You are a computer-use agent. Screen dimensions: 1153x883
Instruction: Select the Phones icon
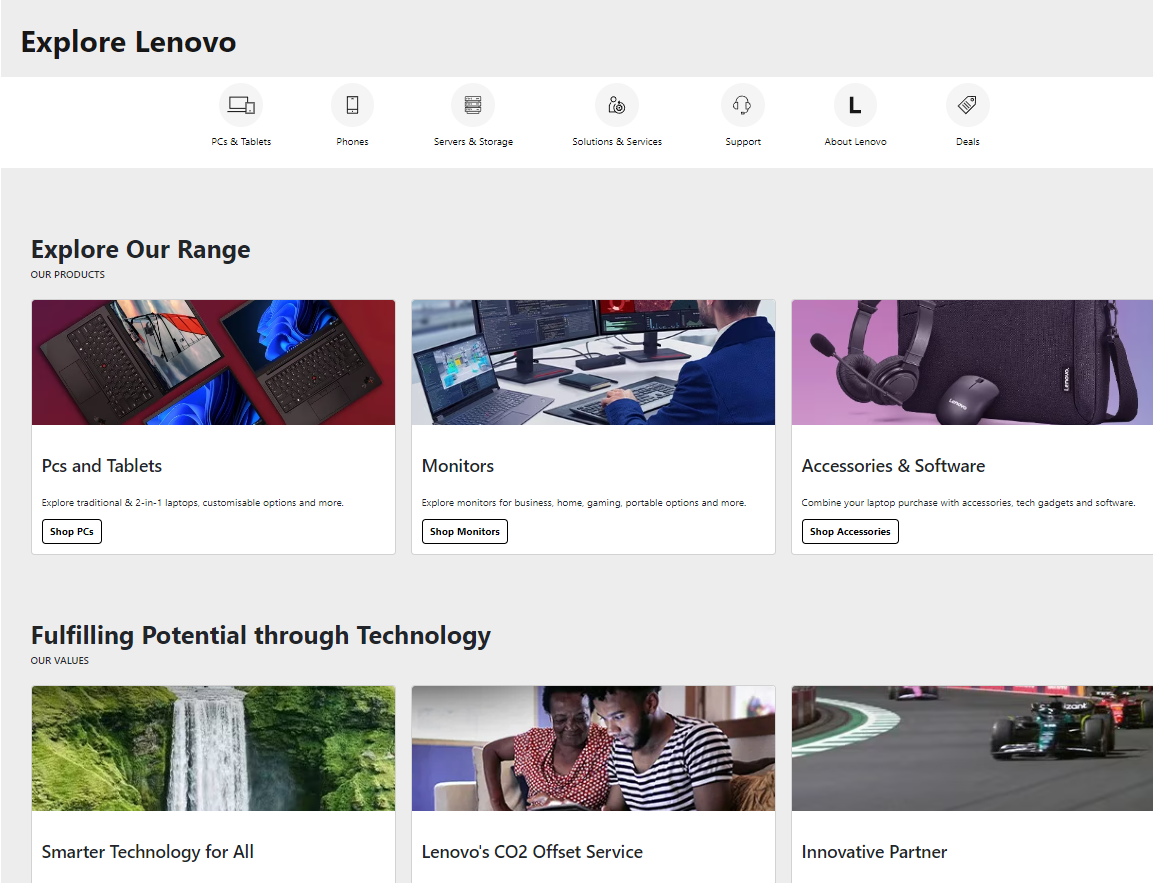[352, 105]
